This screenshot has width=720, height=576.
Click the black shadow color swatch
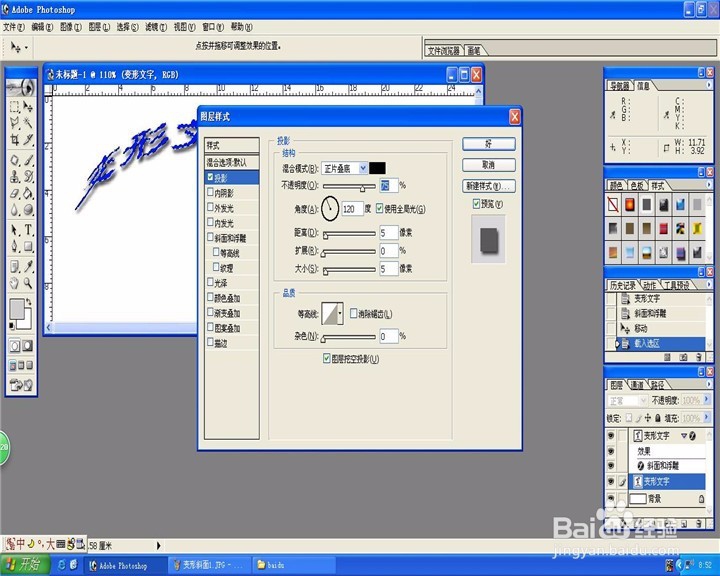pos(377,168)
